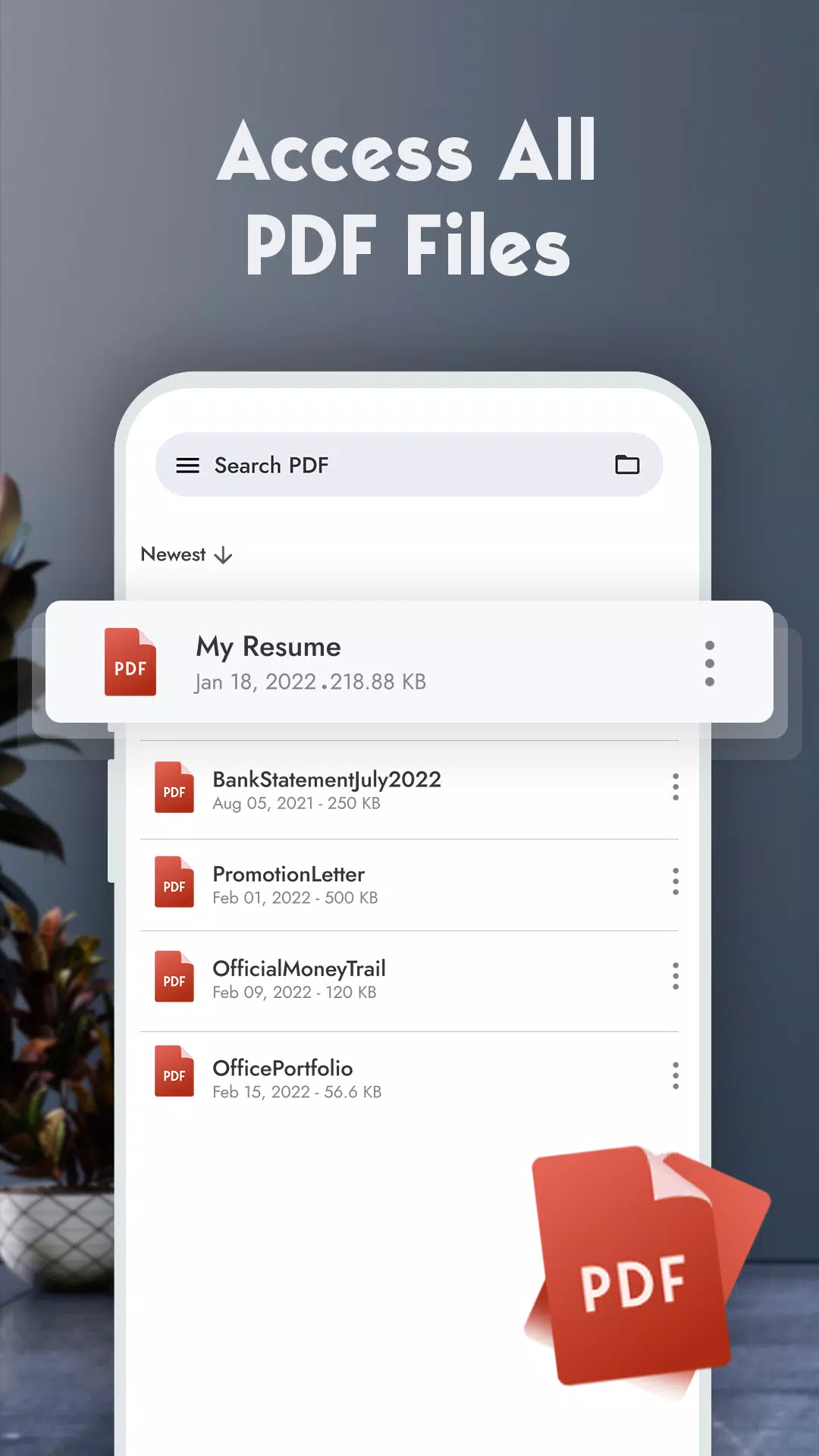This screenshot has width=819, height=1456.
Task: Tap the BankStatementJuly2022 PDF icon
Action: click(x=174, y=787)
